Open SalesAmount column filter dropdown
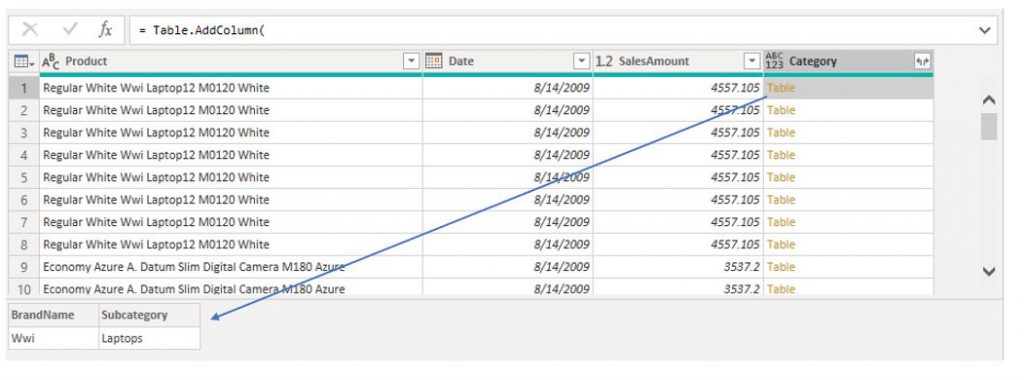The width and height of the screenshot is (1024, 380). click(752, 61)
